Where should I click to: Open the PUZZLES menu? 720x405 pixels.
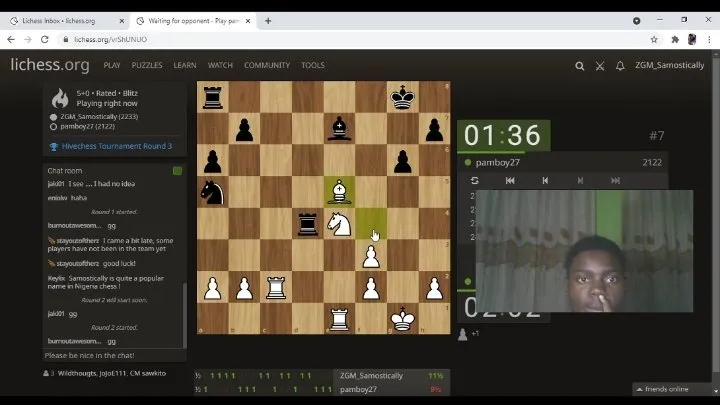click(x=147, y=65)
